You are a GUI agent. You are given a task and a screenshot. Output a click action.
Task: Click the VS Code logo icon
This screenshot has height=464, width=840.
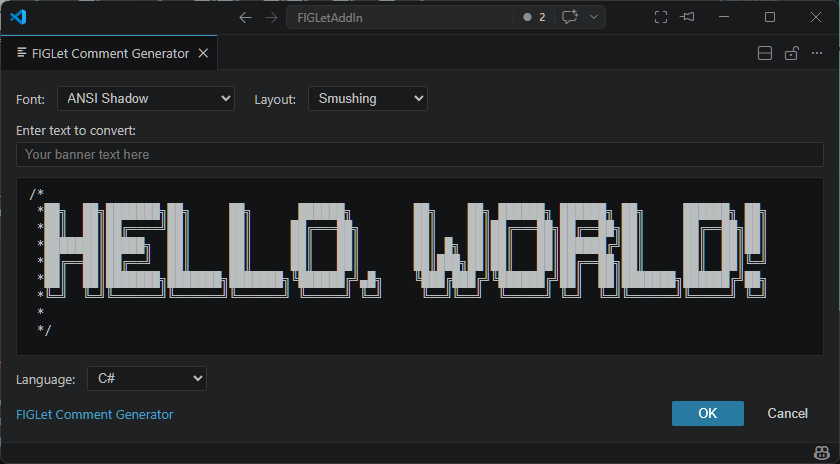click(x=18, y=17)
